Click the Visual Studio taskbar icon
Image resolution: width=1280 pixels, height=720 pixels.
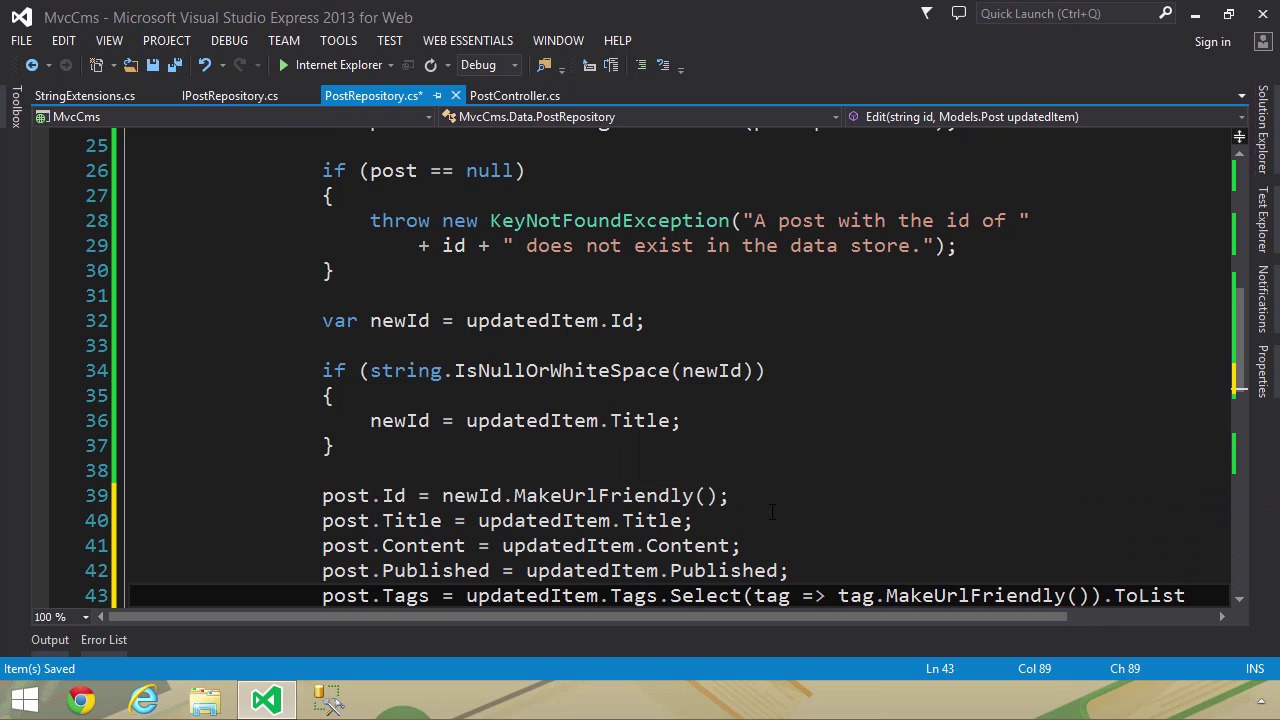[267, 699]
